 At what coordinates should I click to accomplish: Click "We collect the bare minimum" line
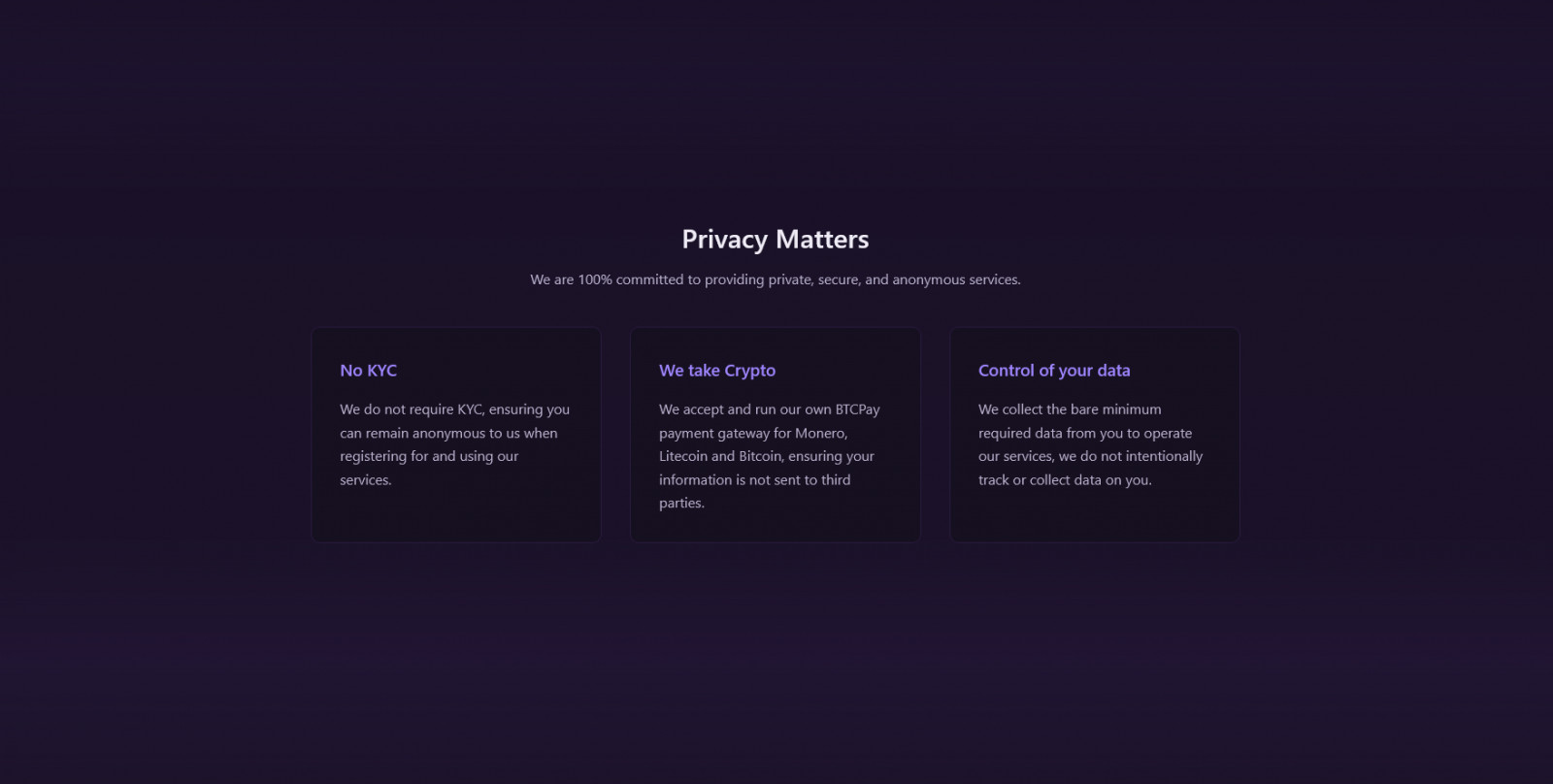(x=1070, y=409)
